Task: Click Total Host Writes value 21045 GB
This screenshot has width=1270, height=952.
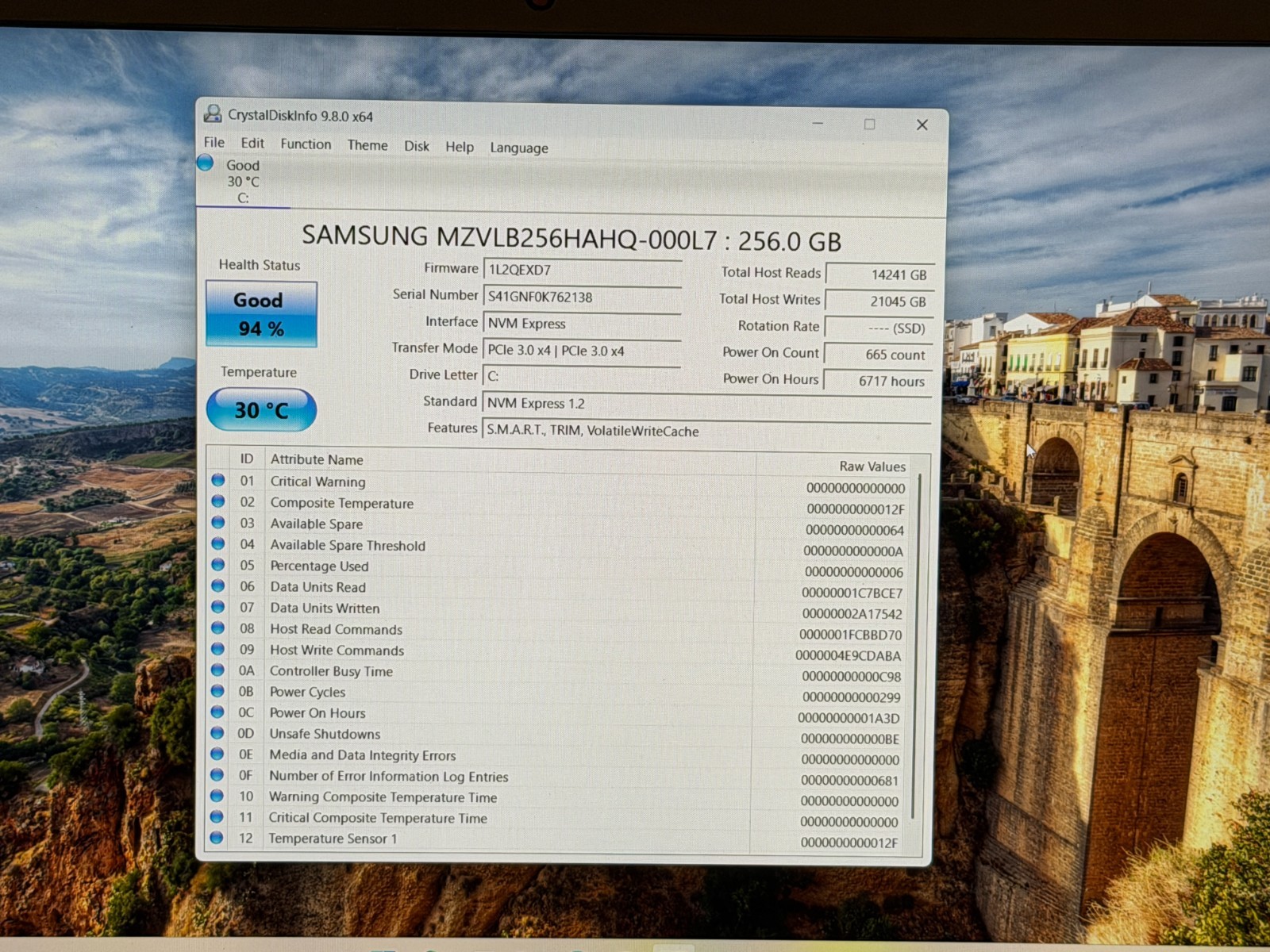Action: (880, 301)
